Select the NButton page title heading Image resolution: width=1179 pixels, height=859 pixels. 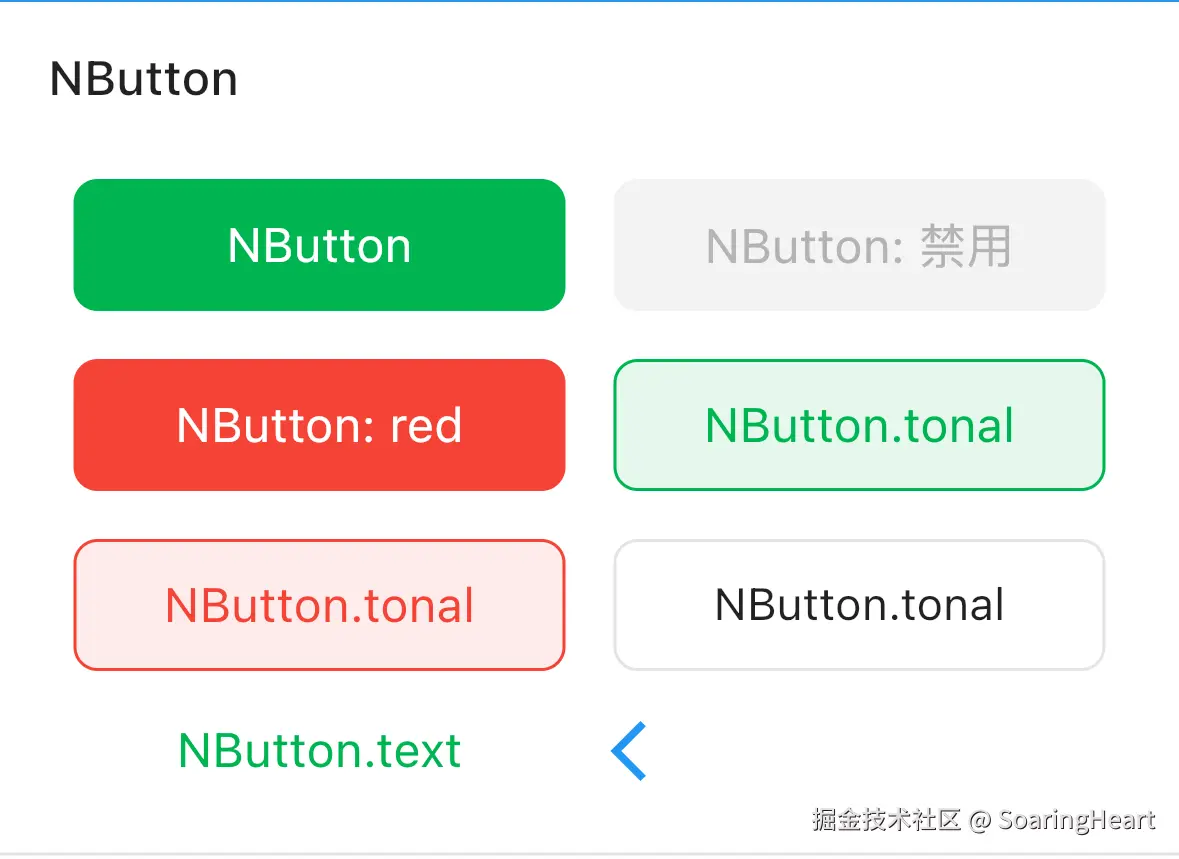143,79
